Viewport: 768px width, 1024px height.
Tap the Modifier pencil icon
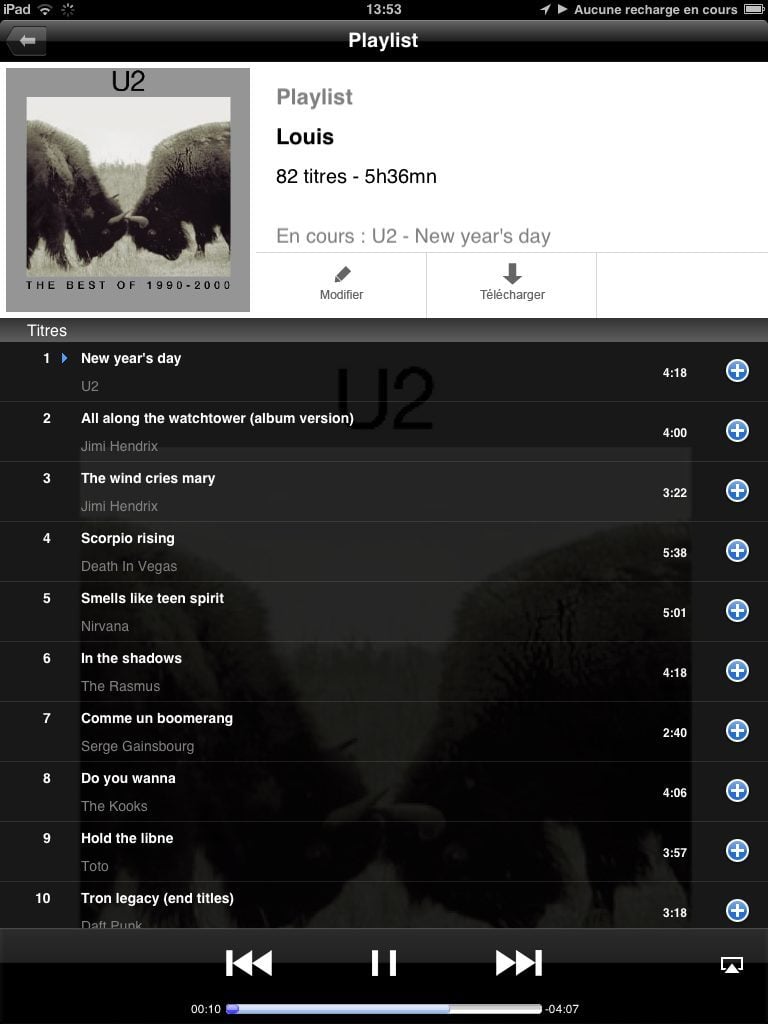[x=342, y=274]
